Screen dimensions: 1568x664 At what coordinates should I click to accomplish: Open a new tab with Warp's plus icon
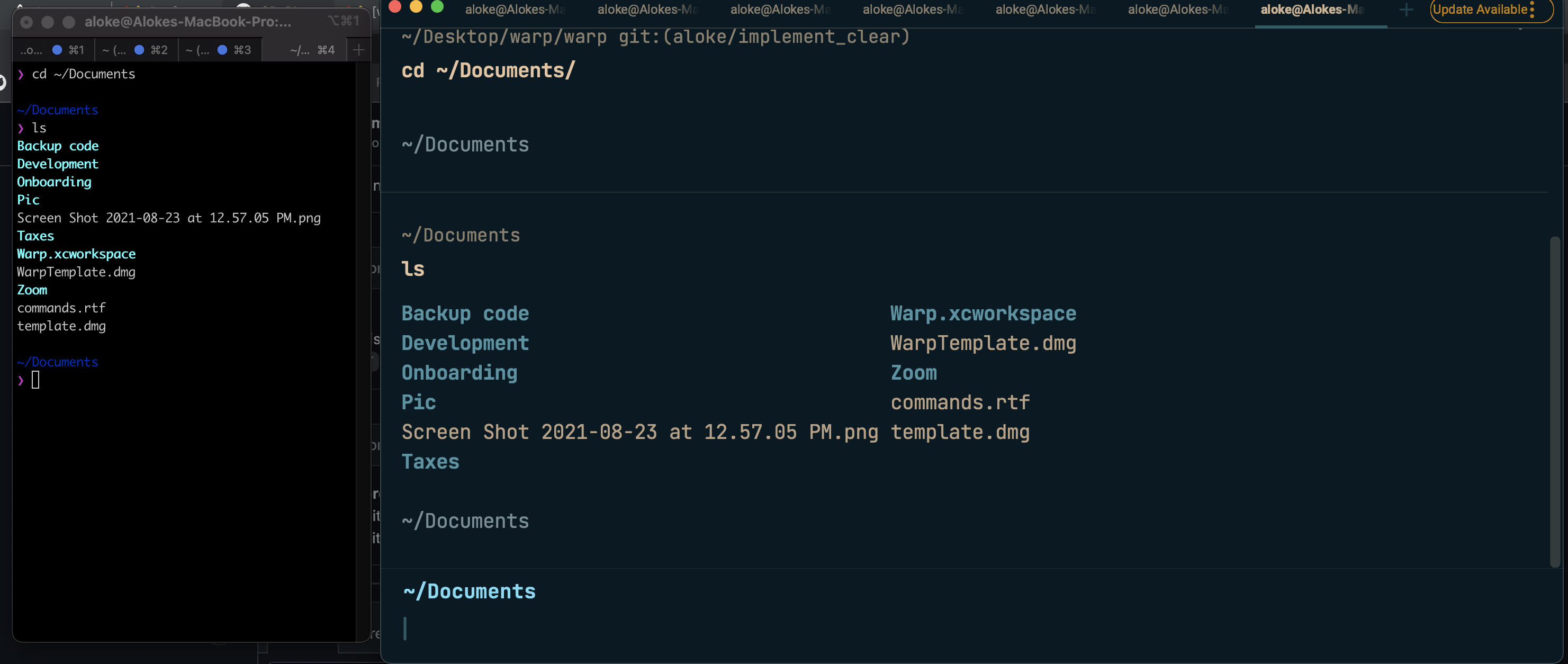(x=1406, y=10)
